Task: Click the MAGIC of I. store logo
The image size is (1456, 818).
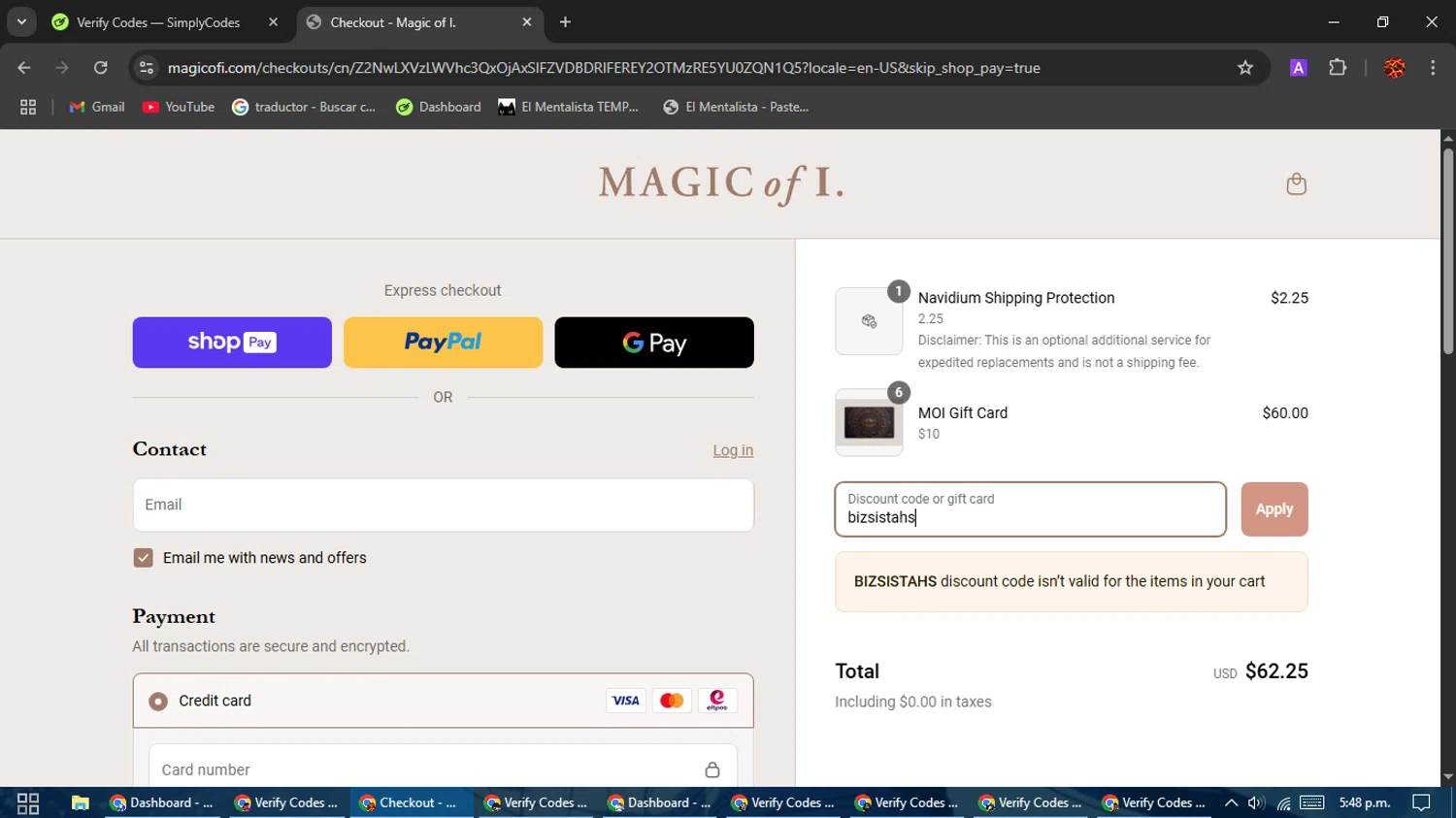Action: click(x=720, y=183)
